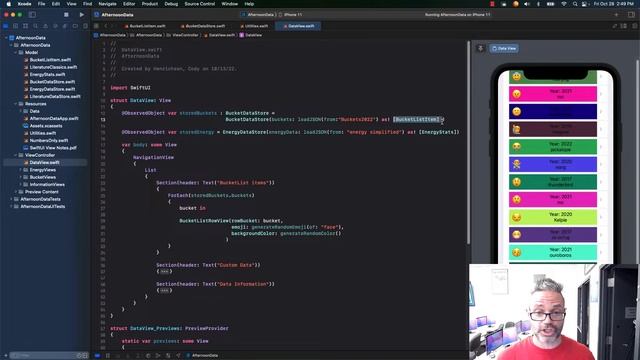The height and width of the screenshot is (360, 640).
Task: Switch to the Utilities.swift tab
Action: [254, 26]
